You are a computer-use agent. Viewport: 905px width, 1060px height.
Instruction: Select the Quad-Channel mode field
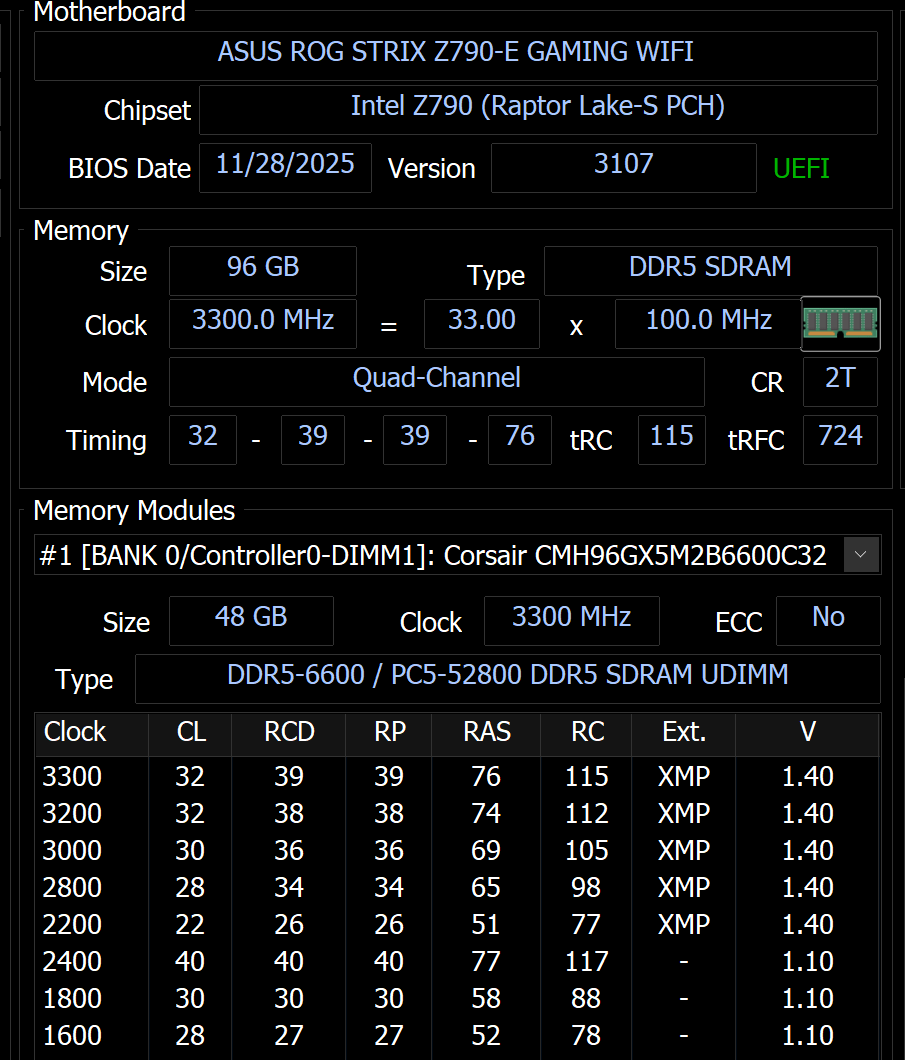pyautogui.click(x=436, y=380)
